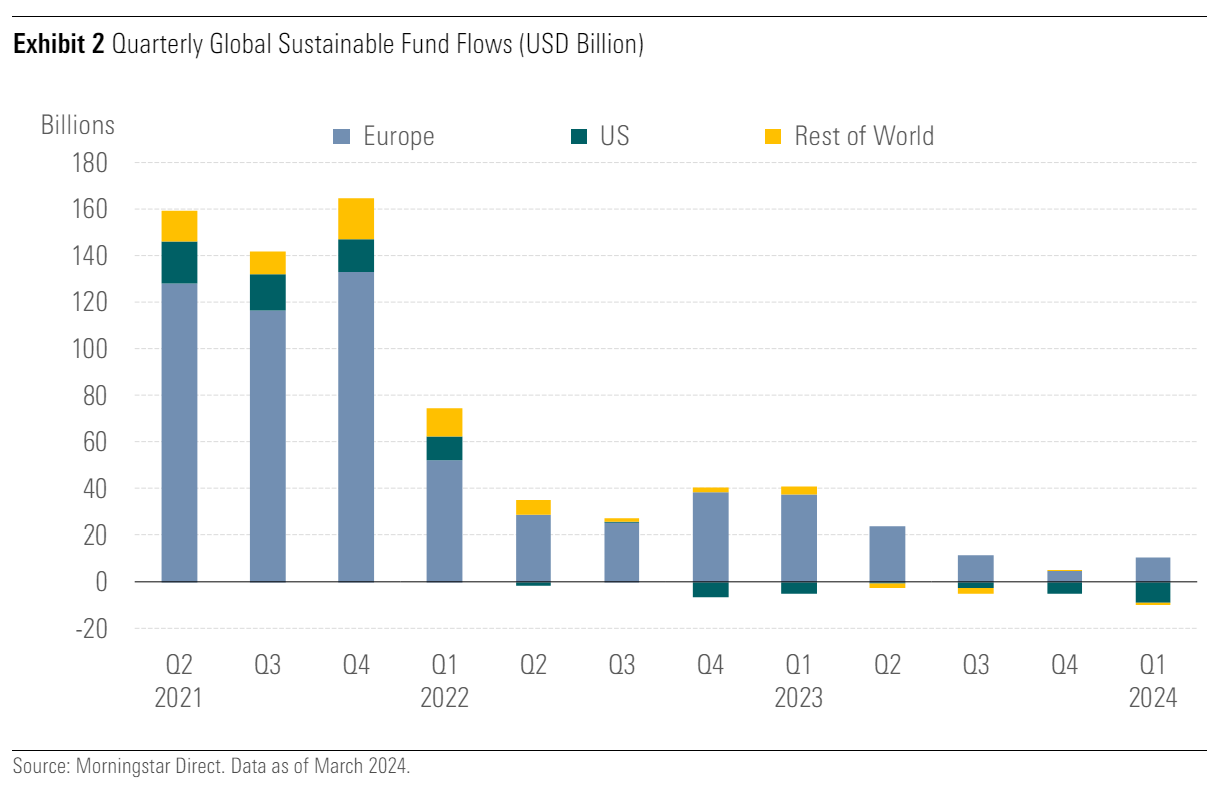The height and width of the screenshot is (790, 1228).
Task: Click the Exhibit 2 title text
Action: (x=328, y=46)
